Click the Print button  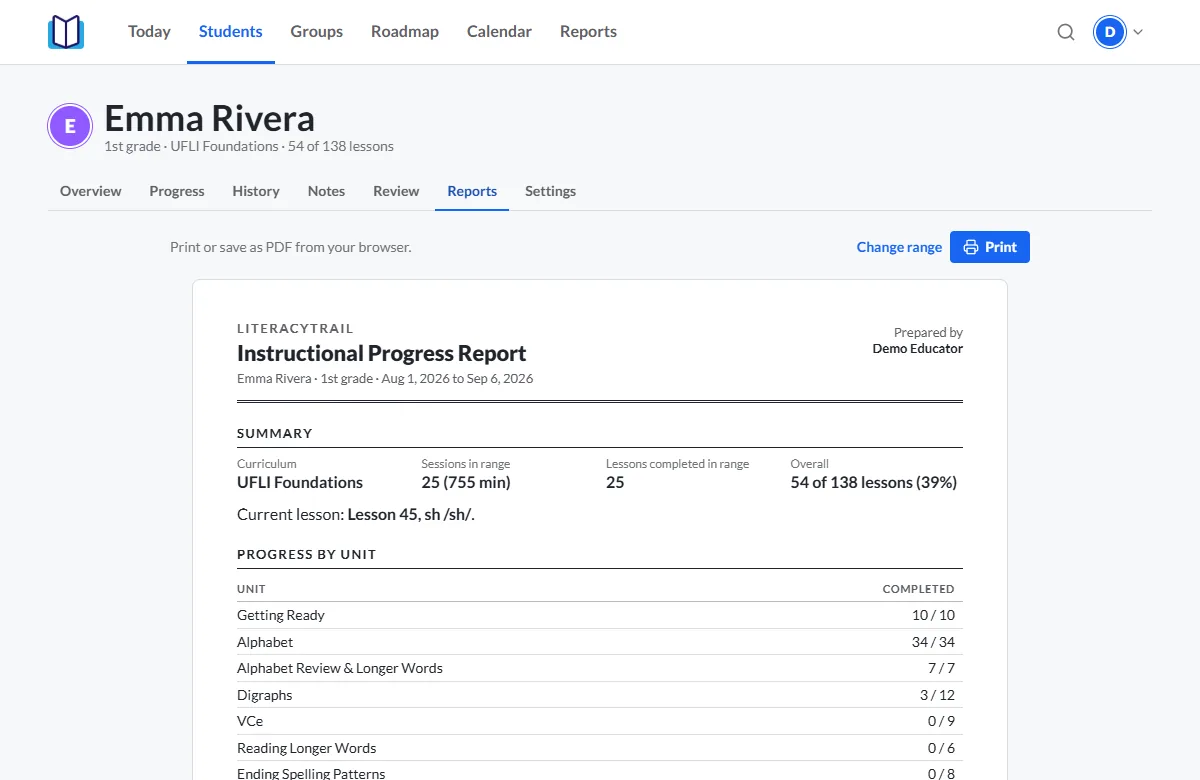[990, 247]
